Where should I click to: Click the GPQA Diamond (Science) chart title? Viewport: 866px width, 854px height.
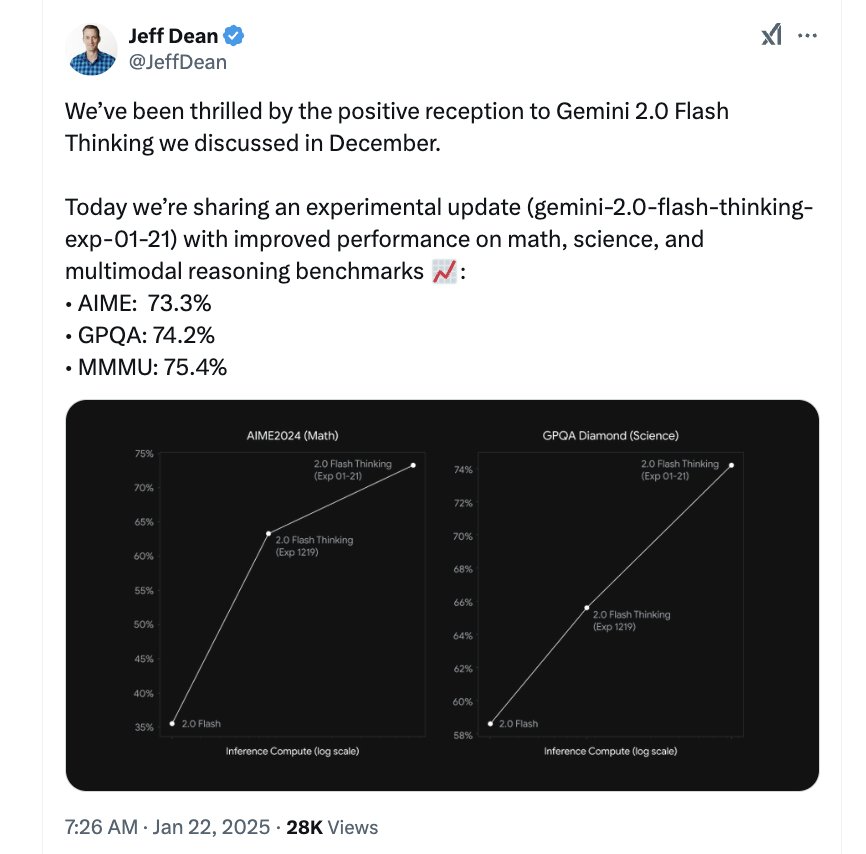point(611,435)
